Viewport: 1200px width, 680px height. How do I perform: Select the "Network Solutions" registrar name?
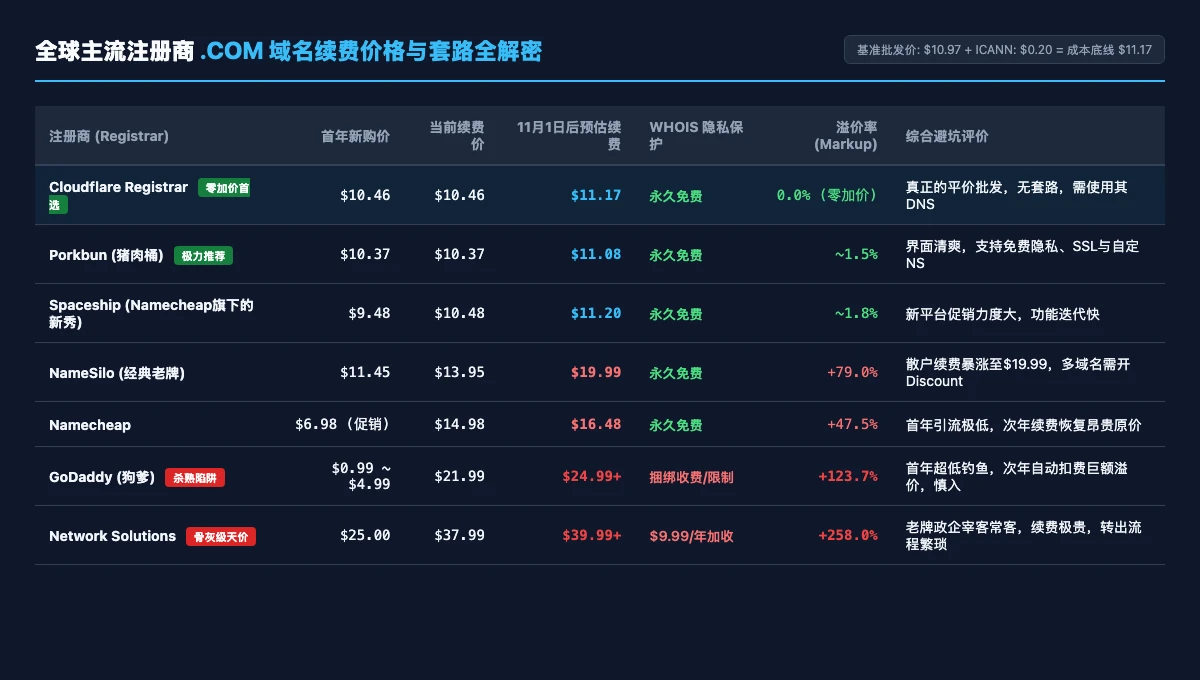(112, 536)
